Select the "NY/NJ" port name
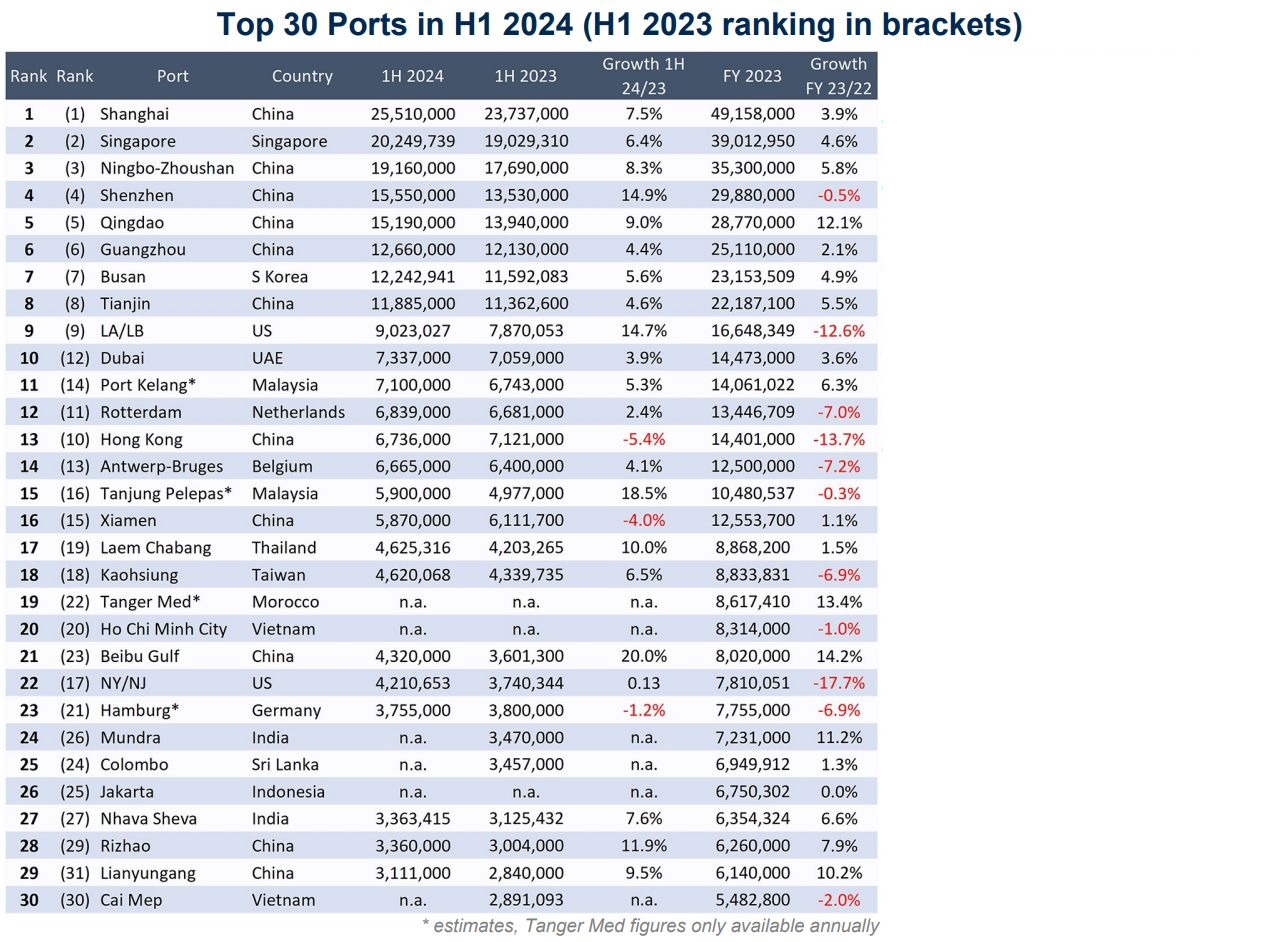This screenshot has width=1279, height=942. [123, 683]
